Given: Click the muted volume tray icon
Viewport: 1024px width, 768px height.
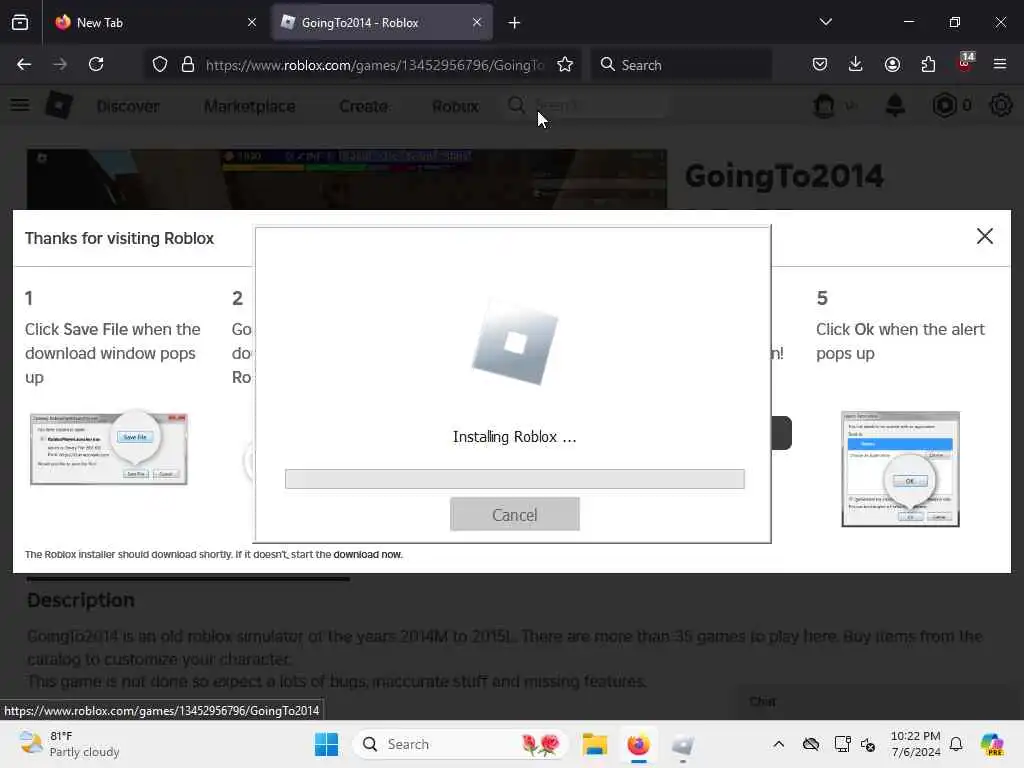Looking at the screenshot, I should click(x=868, y=744).
